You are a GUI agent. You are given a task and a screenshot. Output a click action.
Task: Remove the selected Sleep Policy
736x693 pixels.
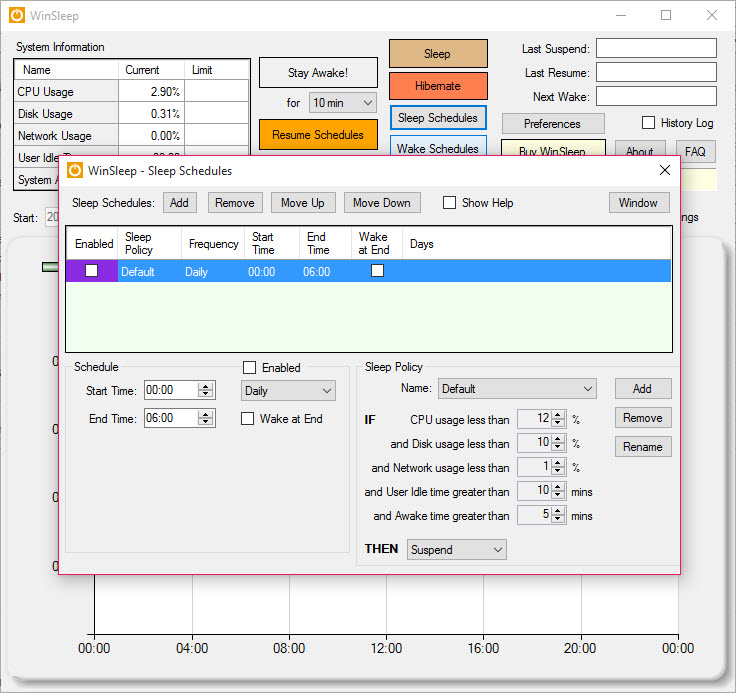point(643,418)
